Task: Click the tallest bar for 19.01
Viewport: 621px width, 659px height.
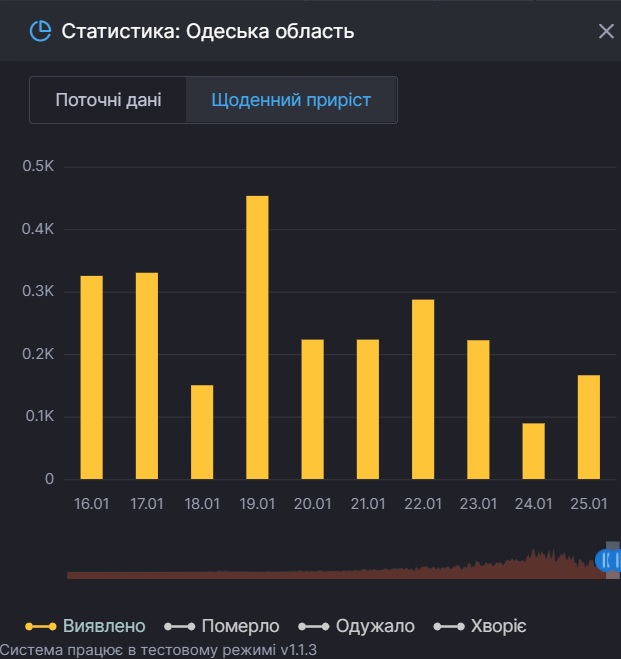Action: tap(257, 337)
